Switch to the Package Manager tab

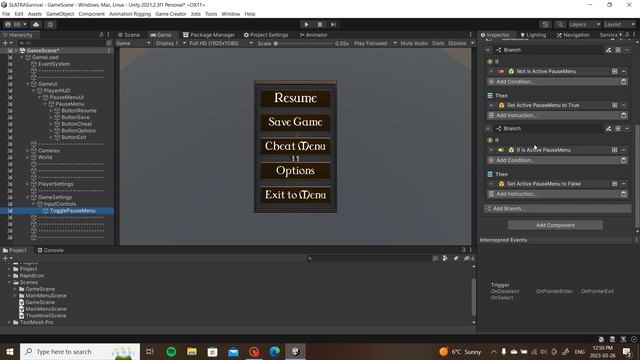[209, 35]
